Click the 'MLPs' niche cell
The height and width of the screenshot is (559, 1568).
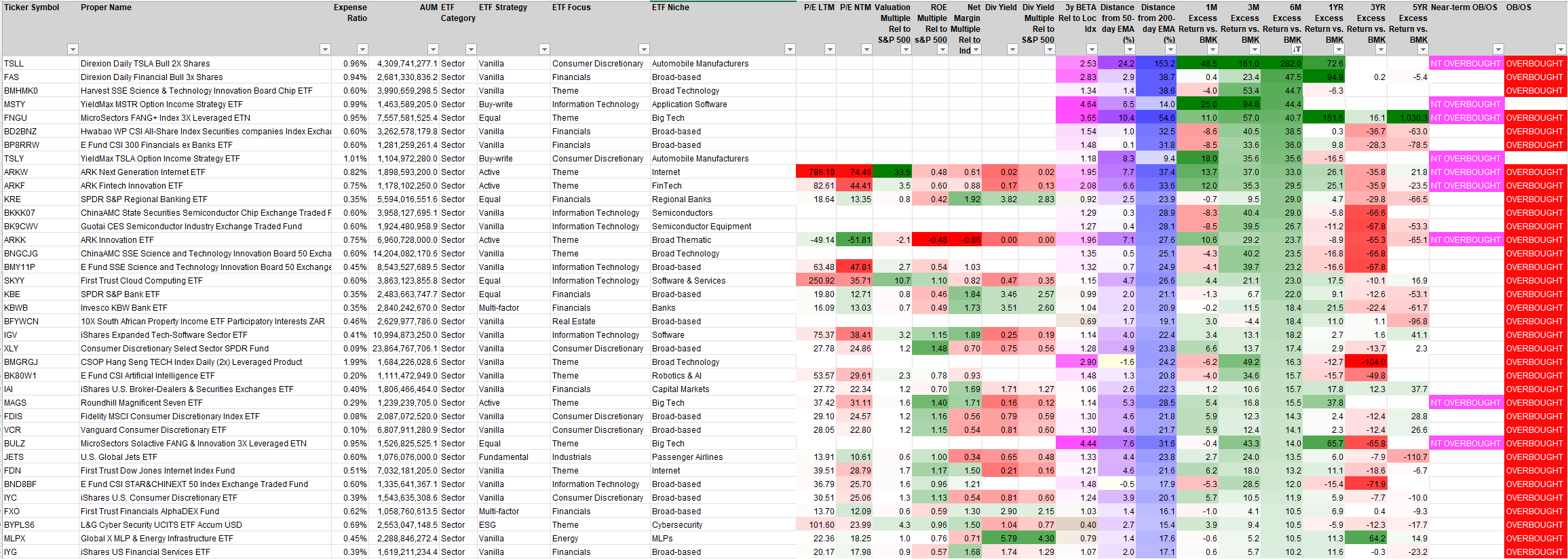tap(723, 539)
